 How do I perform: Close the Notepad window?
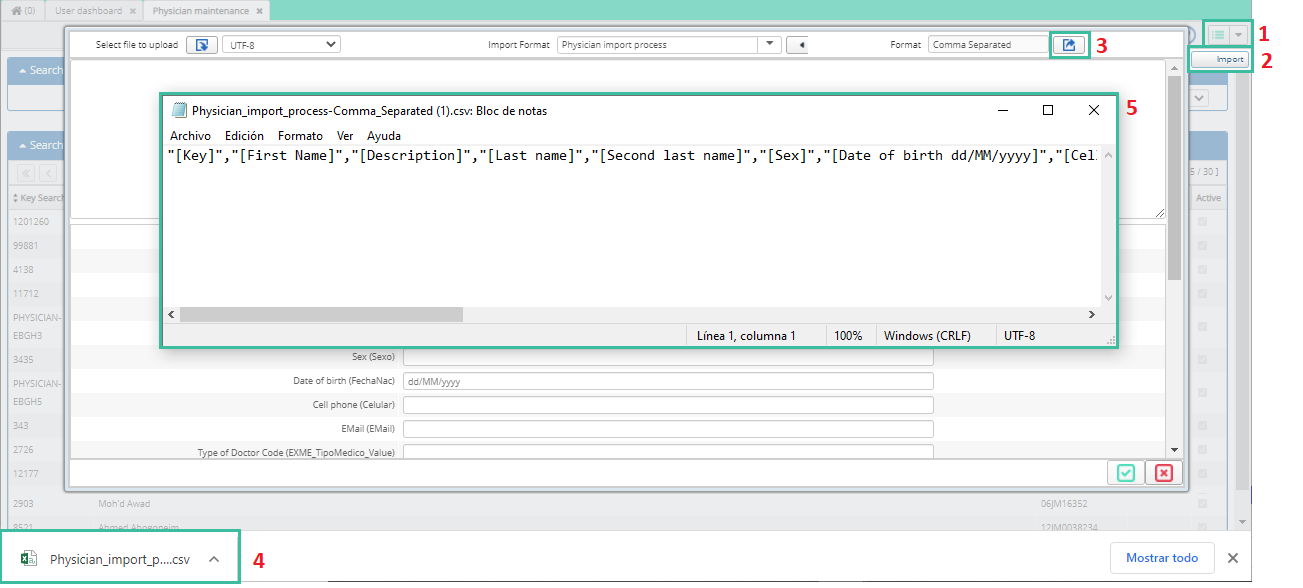tap(1094, 110)
